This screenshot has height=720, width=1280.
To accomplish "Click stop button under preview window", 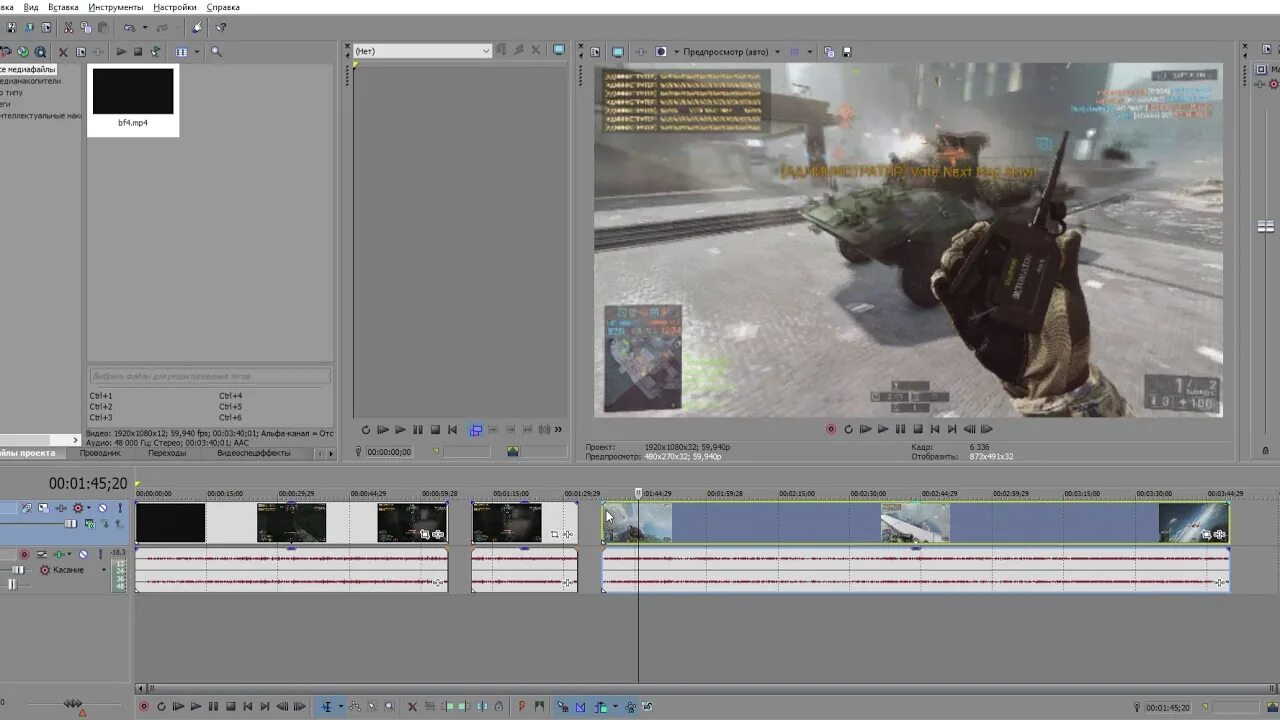I will click(x=918, y=429).
